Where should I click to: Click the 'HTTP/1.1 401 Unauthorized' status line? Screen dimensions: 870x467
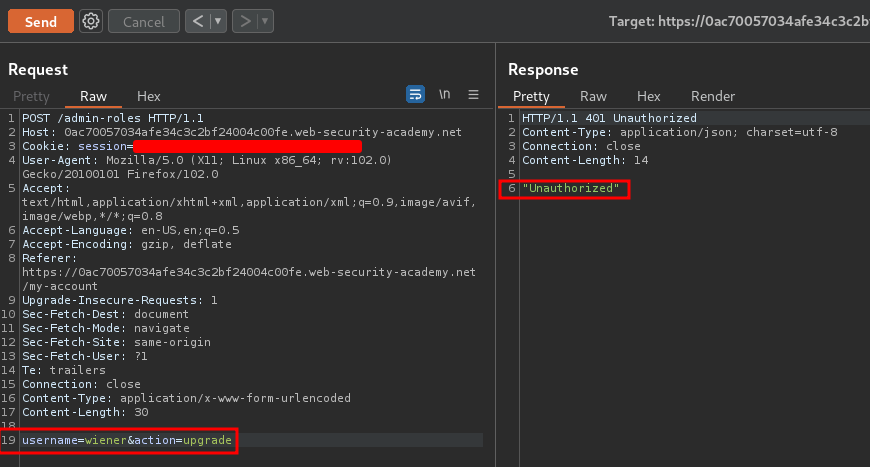(609, 118)
